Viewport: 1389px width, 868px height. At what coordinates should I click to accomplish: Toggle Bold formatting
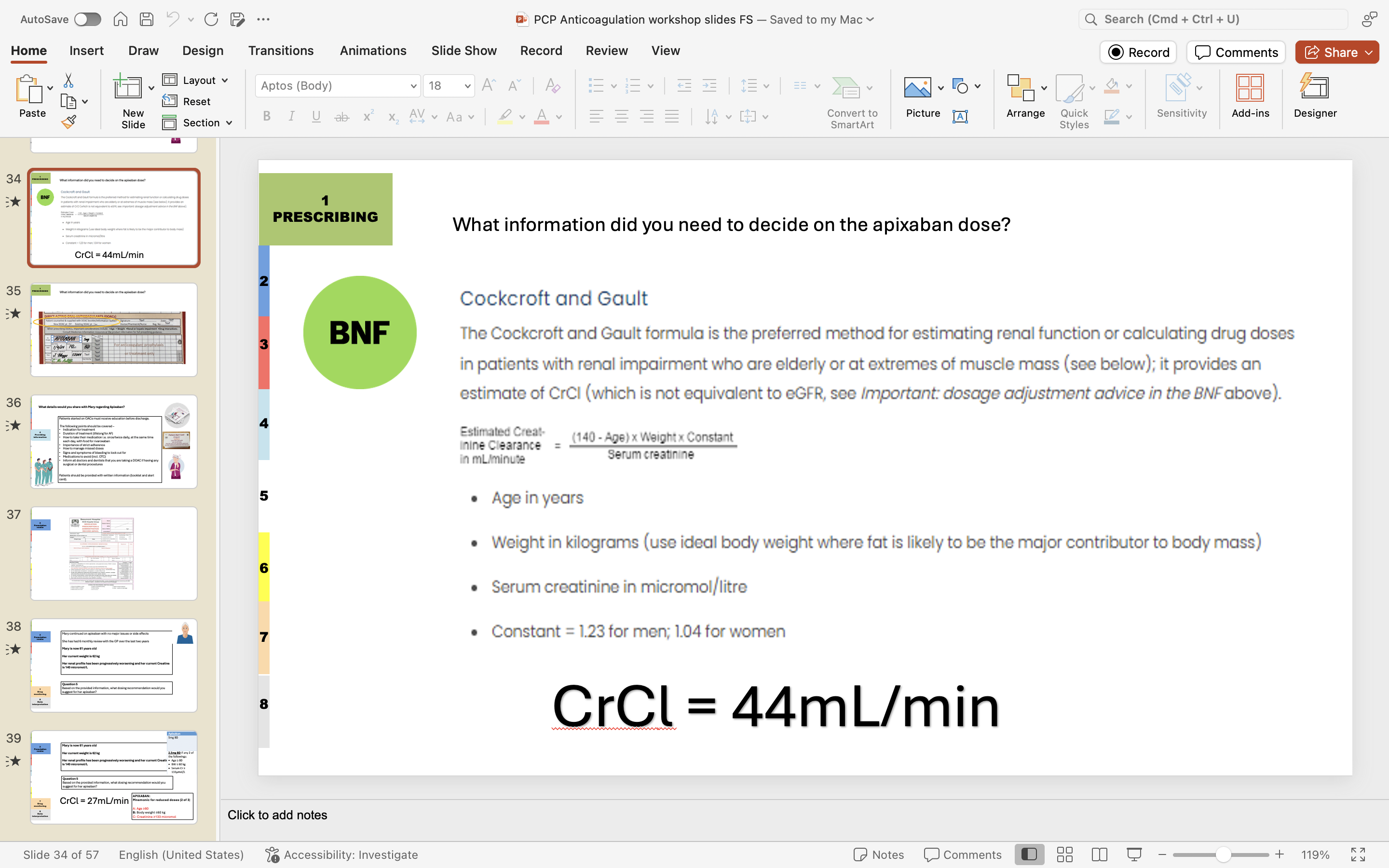pos(266,117)
